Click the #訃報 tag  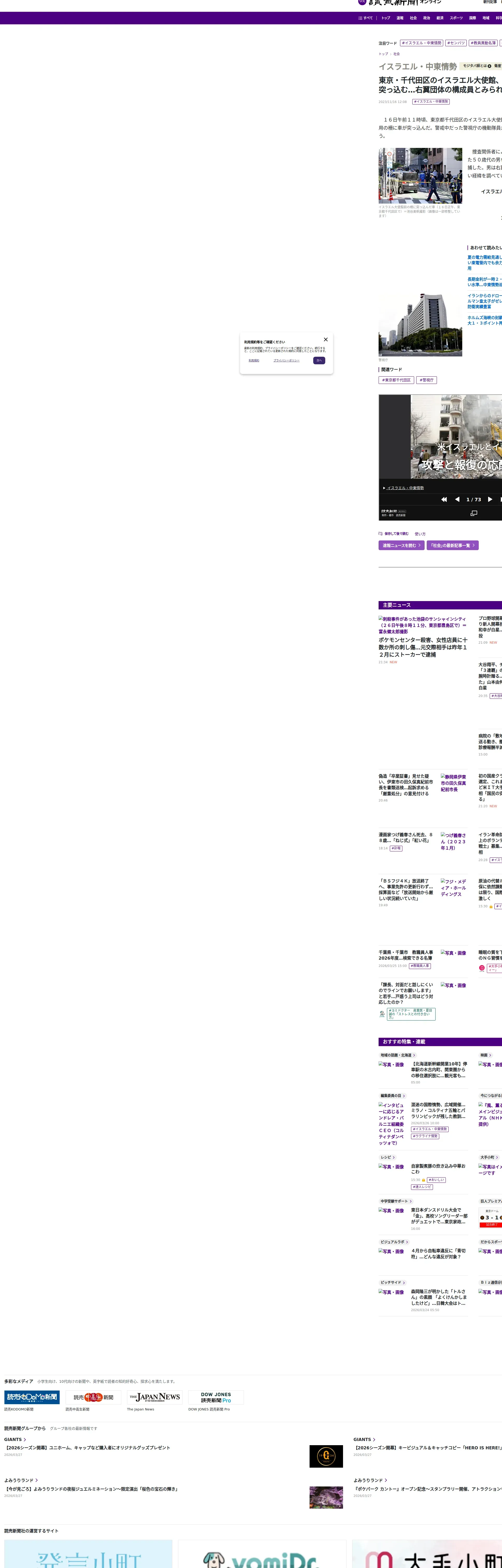(396, 848)
